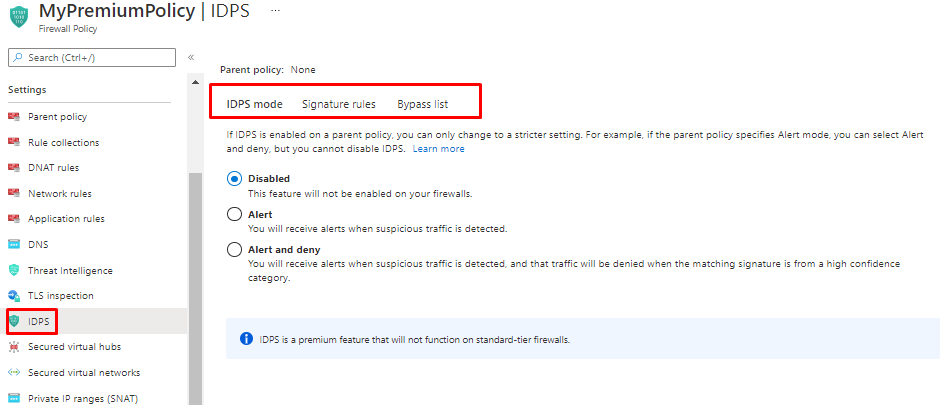This screenshot has height=405, width=949.
Task: Click the TLS inspection icon
Action: pos(14,296)
